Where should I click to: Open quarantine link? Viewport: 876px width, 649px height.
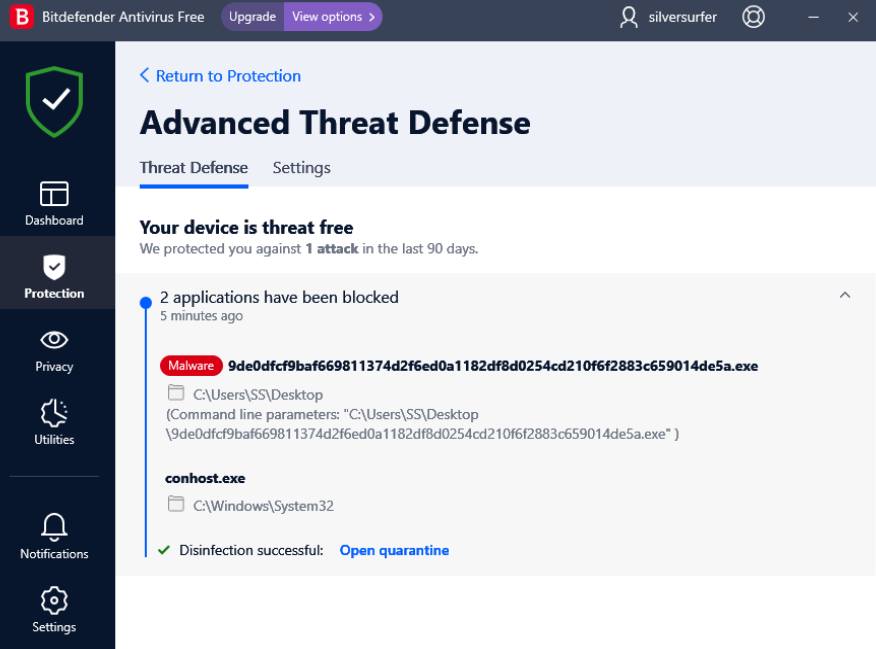click(x=394, y=550)
